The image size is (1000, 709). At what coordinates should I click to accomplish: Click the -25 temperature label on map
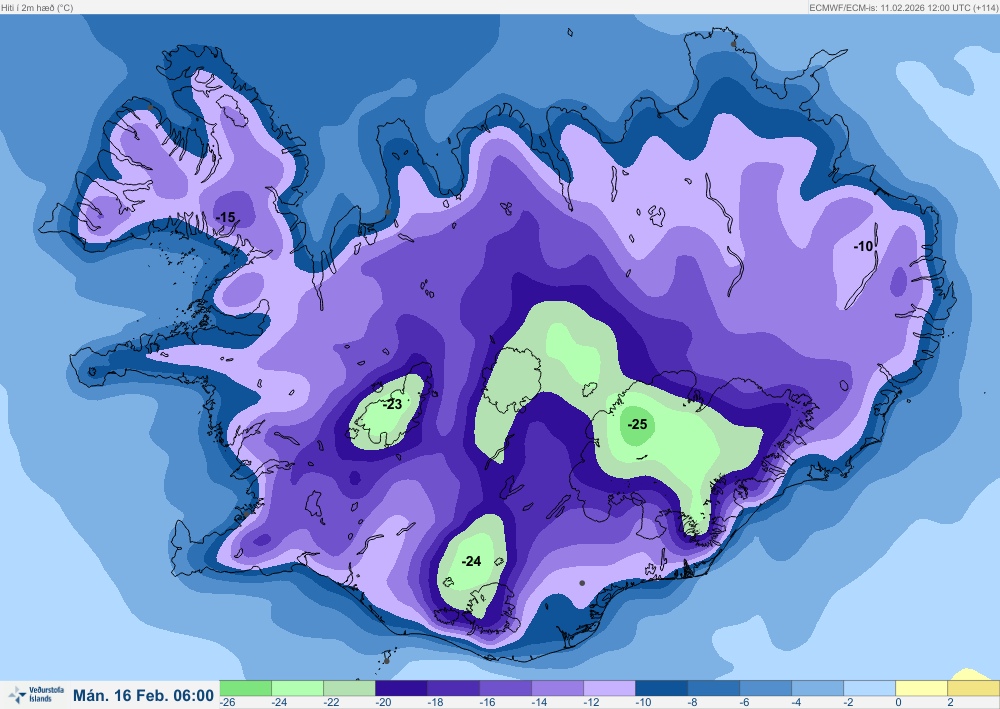pyautogui.click(x=637, y=424)
